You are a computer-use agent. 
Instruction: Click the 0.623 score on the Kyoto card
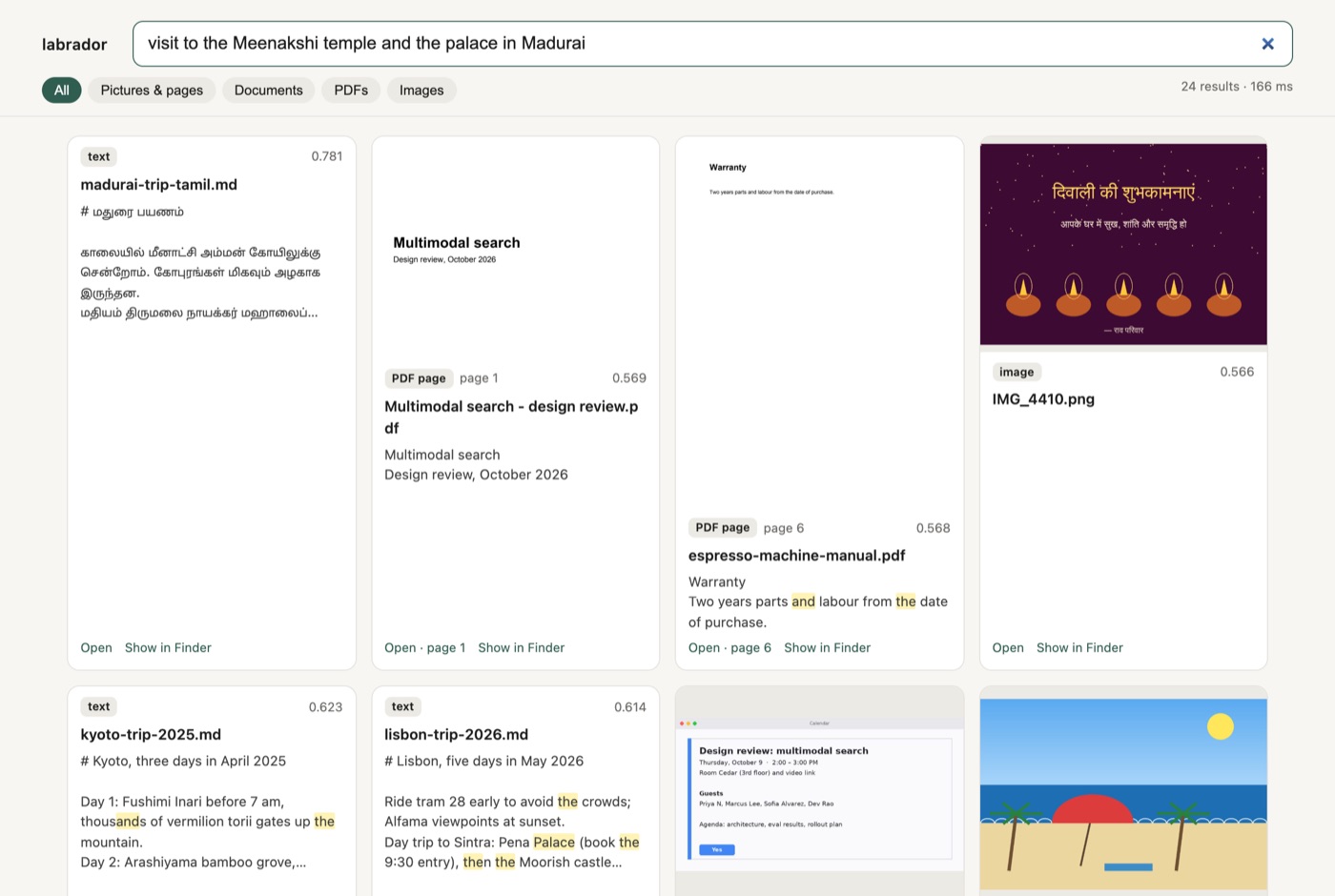[325, 707]
